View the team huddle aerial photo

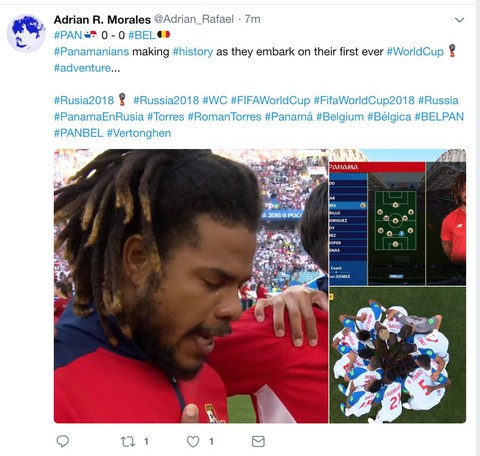tap(397, 355)
